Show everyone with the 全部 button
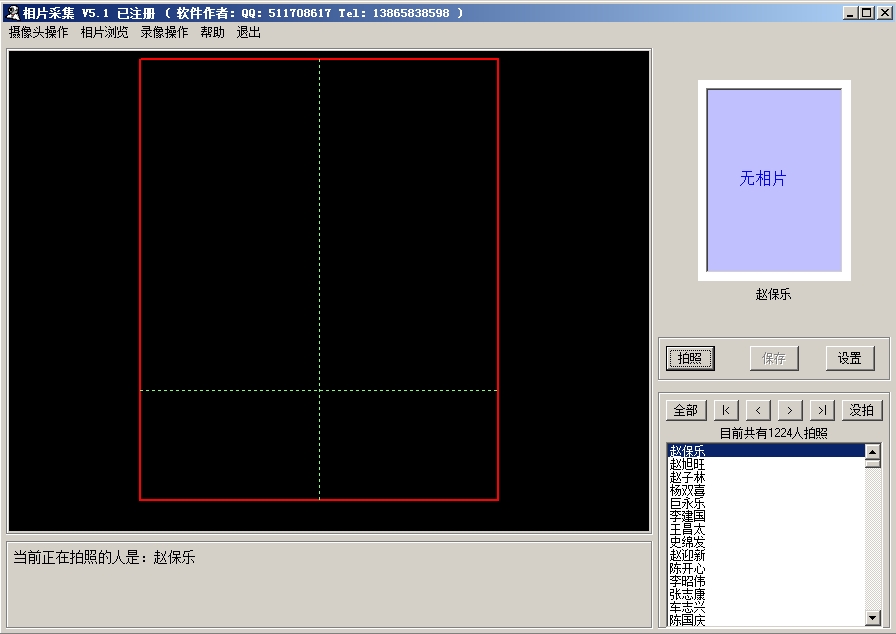This screenshot has height=634, width=896. pos(686,410)
